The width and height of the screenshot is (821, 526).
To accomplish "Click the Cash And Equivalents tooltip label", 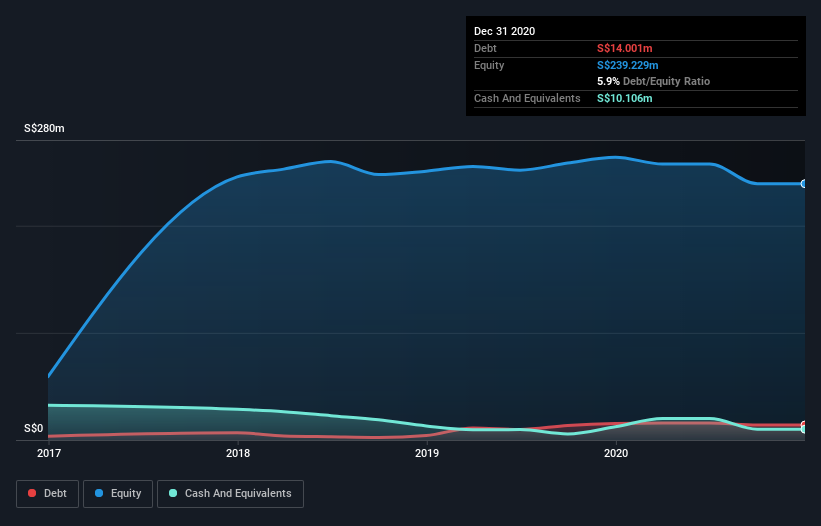I will click(x=527, y=98).
